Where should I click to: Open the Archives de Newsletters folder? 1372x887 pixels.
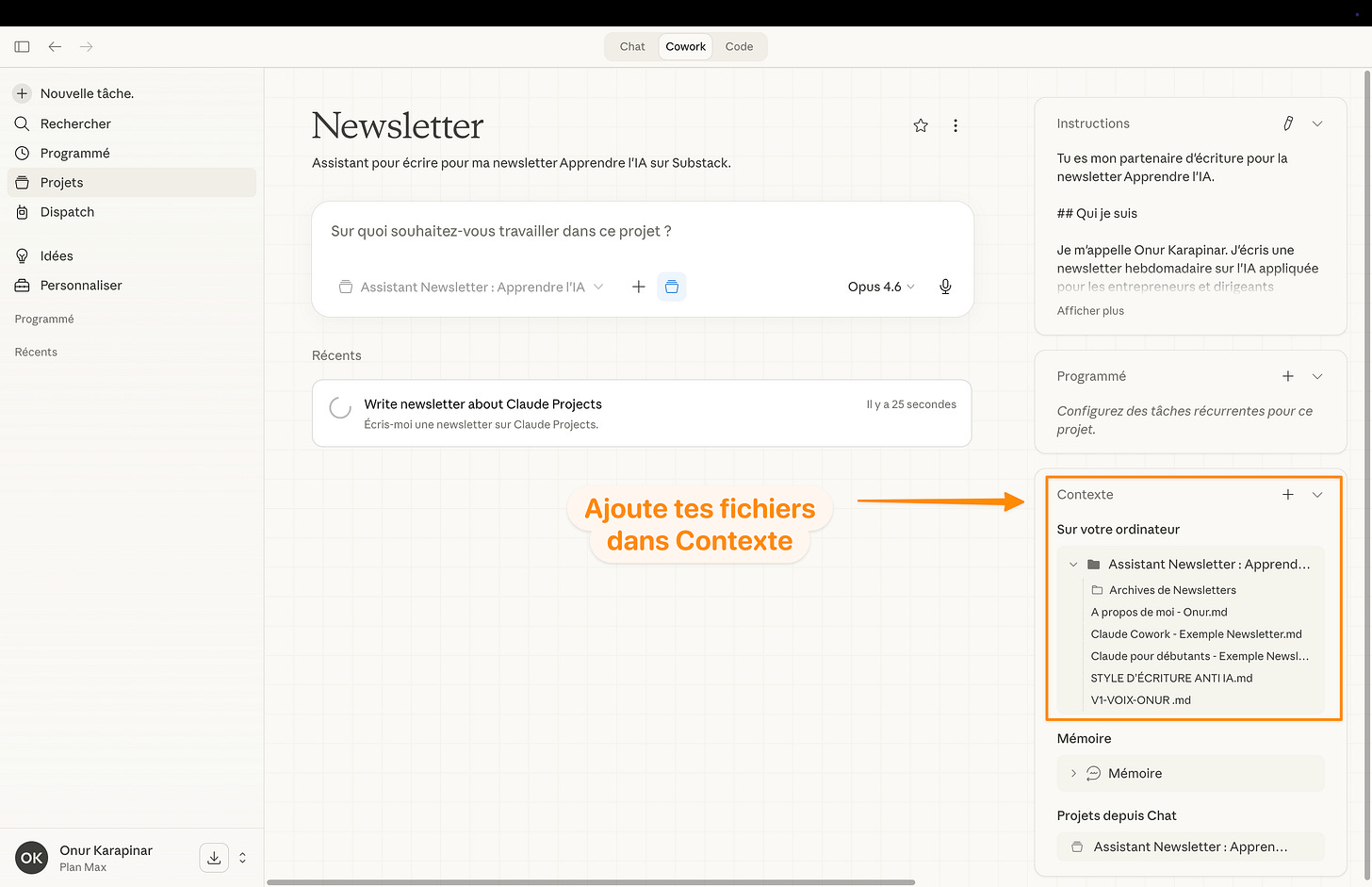1164,590
